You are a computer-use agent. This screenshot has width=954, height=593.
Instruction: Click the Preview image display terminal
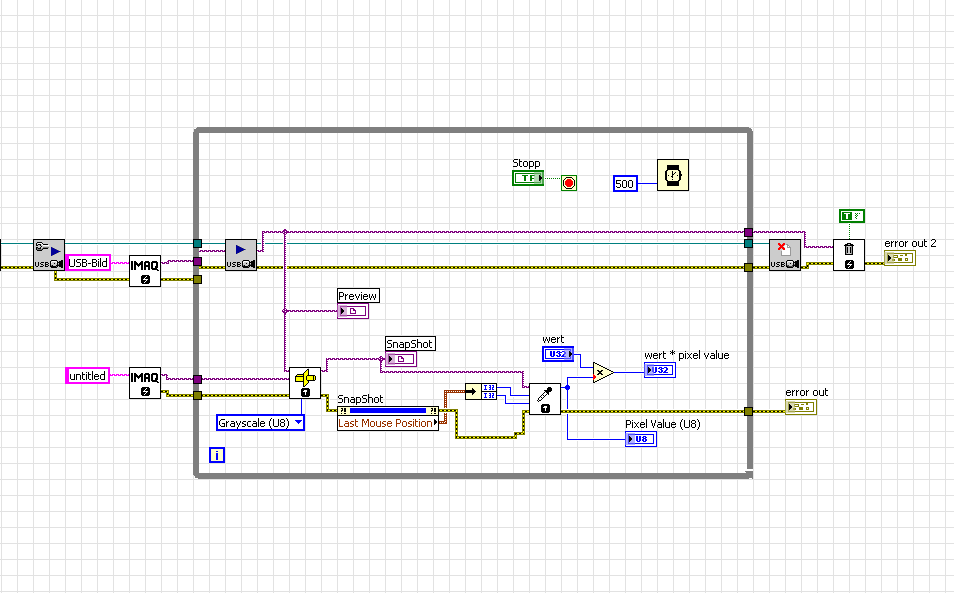click(353, 311)
